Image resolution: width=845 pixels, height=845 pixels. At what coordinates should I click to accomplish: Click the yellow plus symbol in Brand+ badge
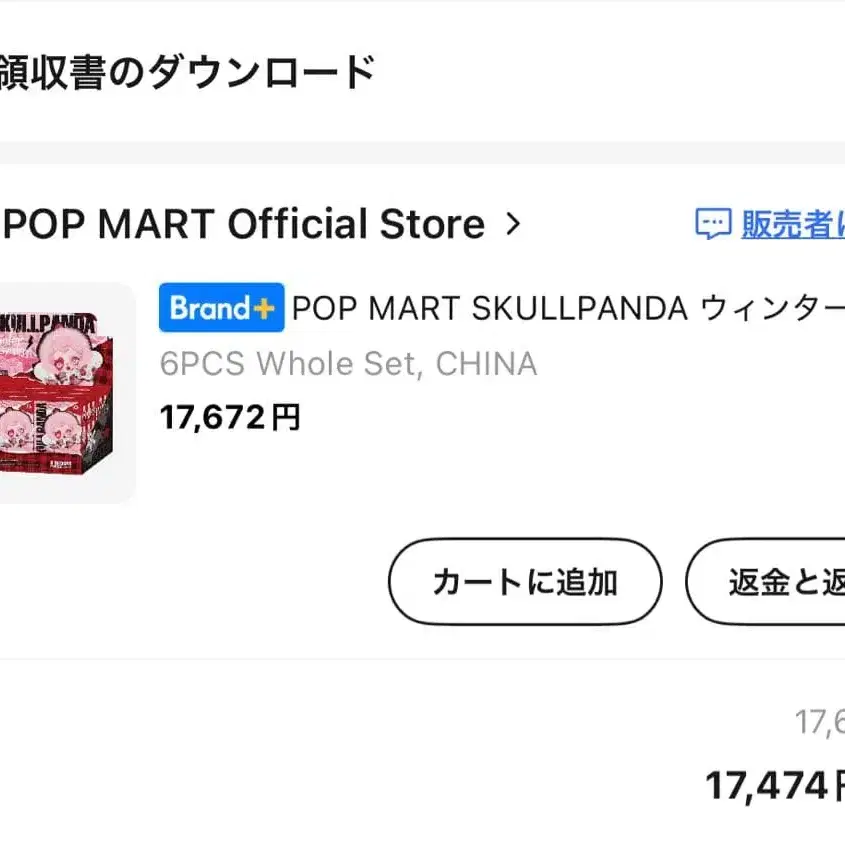coord(264,309)
